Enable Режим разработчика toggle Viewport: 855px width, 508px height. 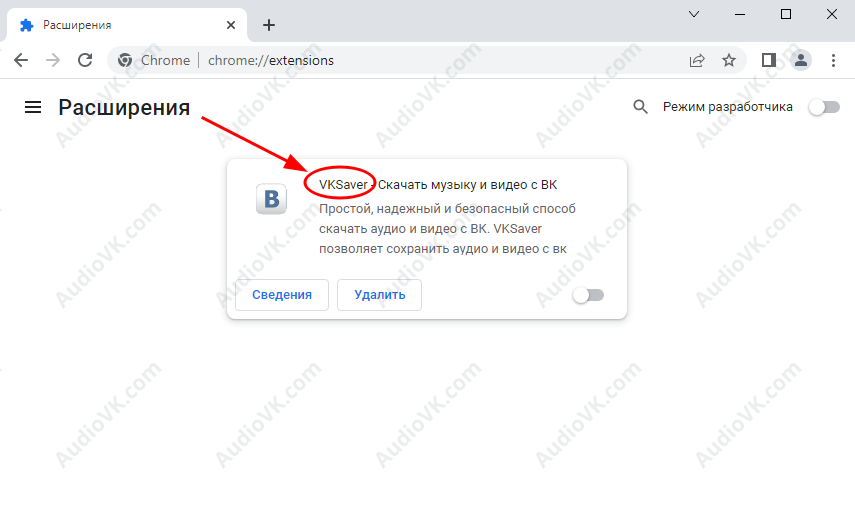(824, 107)
